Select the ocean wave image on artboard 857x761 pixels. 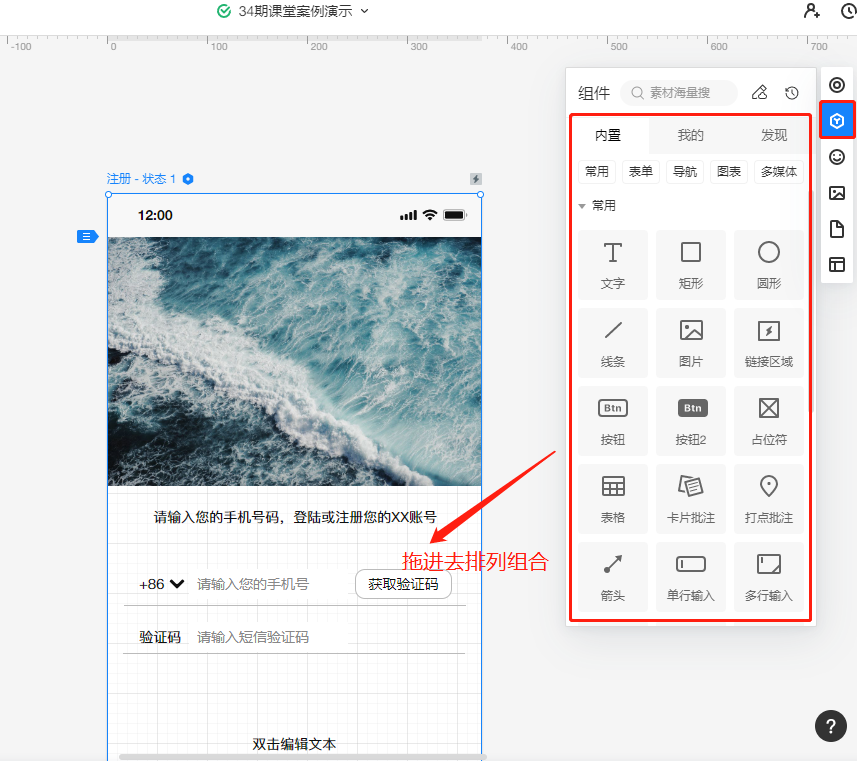click(295, 361)
